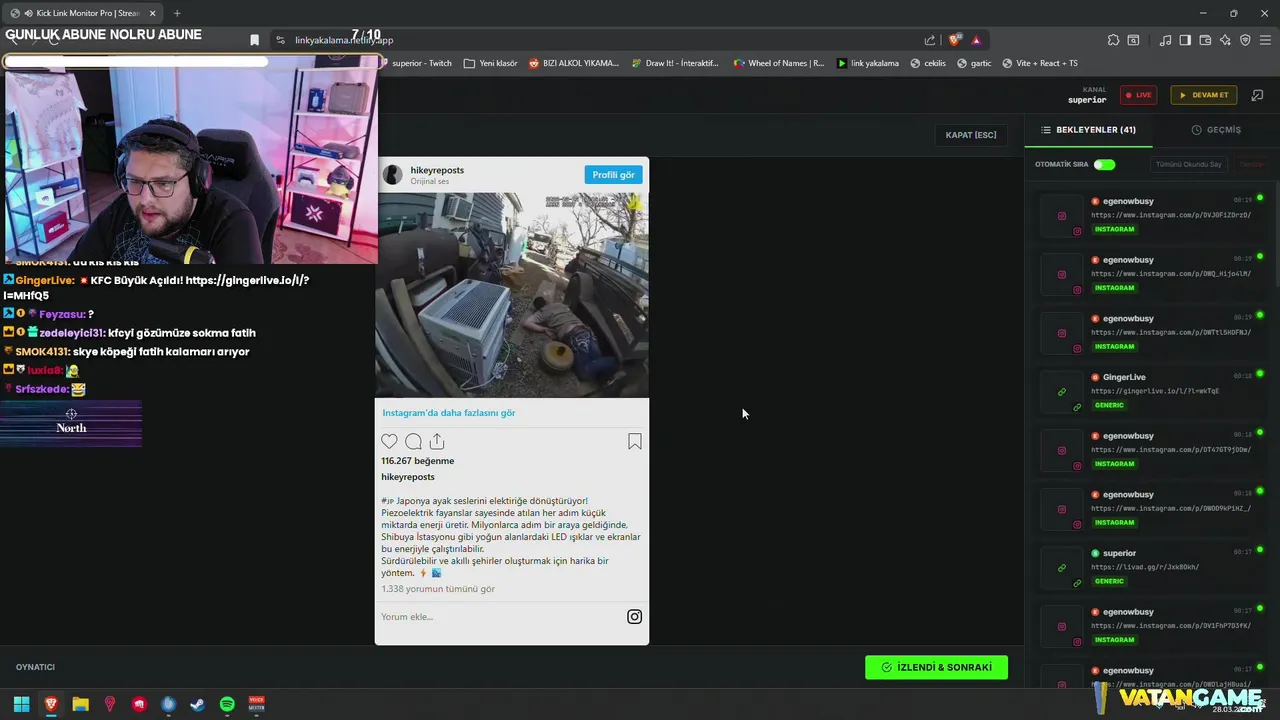Open the Steam taskbar icon
1280x720 pixels.
(198, 704)
